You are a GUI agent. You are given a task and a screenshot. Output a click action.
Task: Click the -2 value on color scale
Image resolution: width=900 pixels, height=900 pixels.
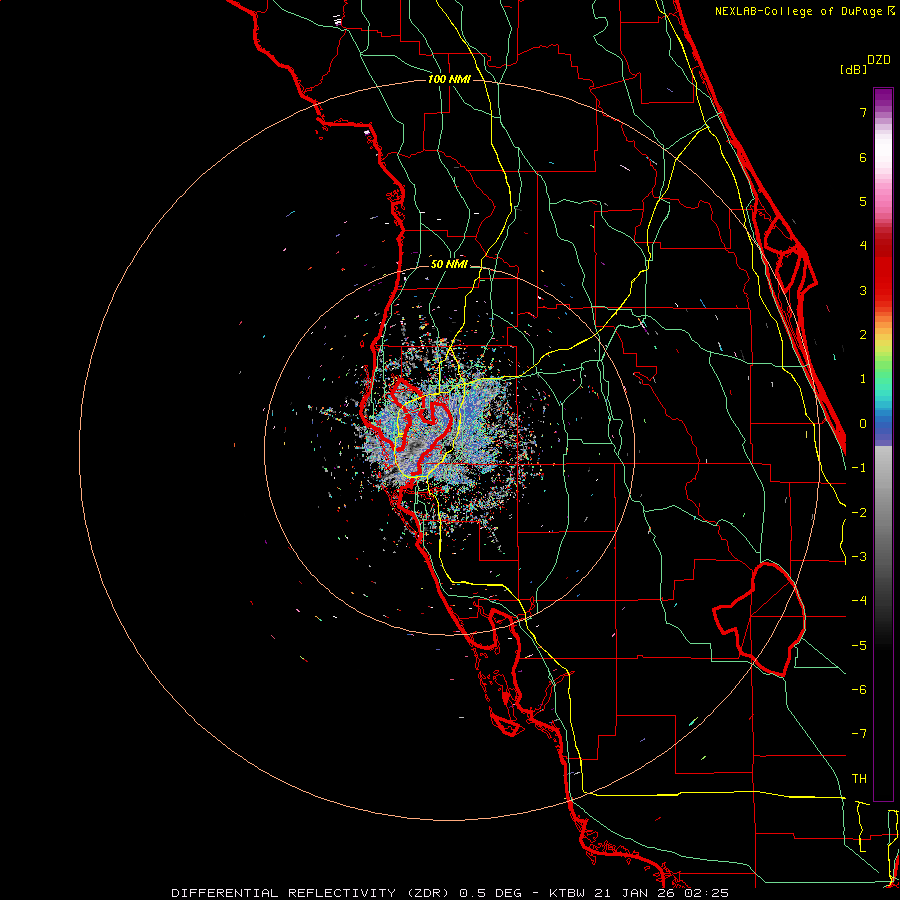(x=859, y=513)
